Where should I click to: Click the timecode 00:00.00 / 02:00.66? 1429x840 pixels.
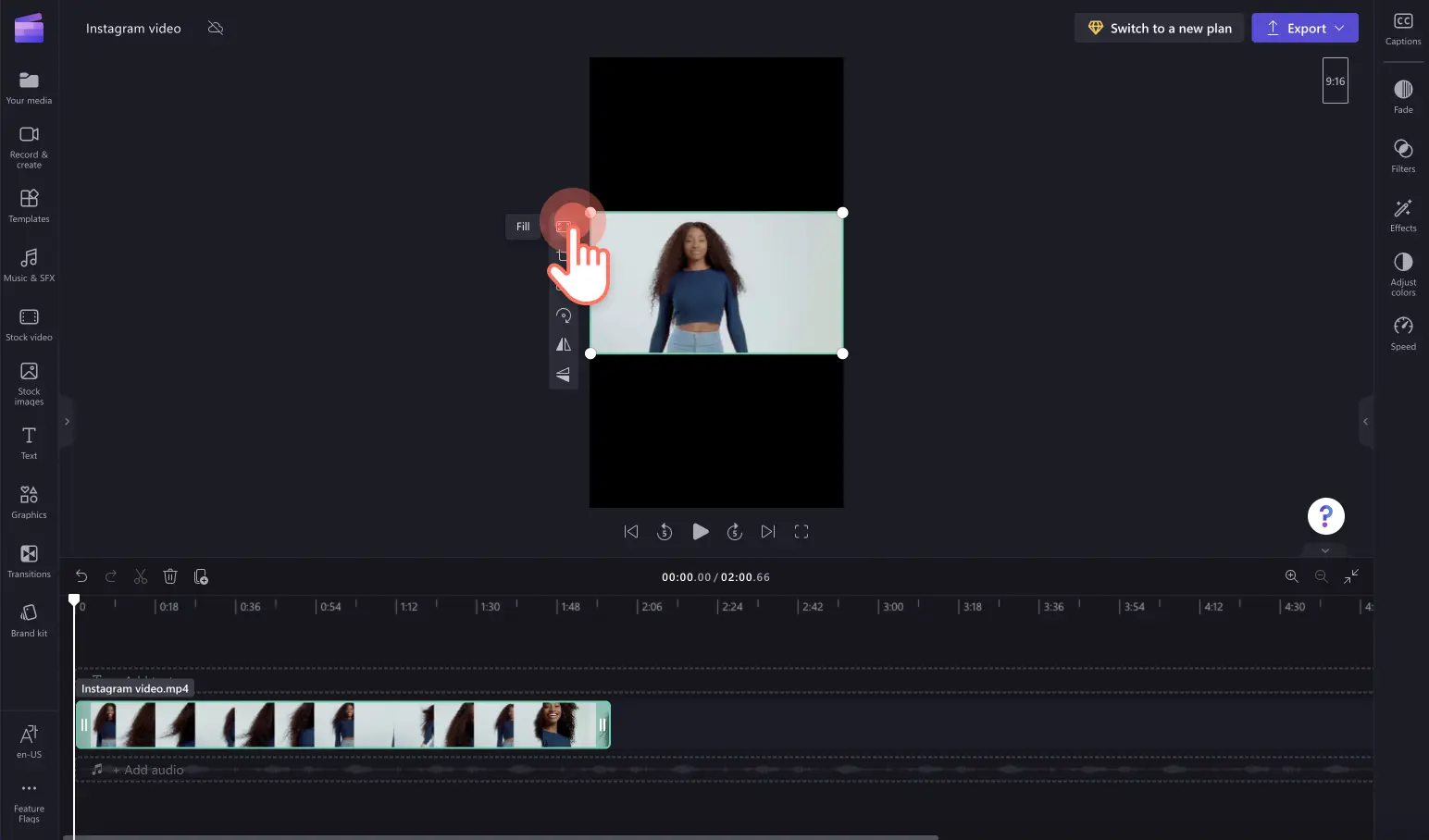click(715, 576)
